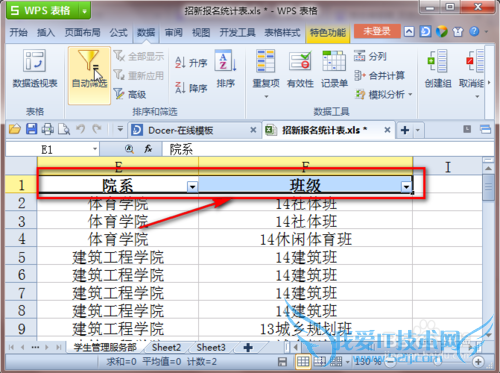Undo the last action
500x373 pixels.
pyautogui.click(x=80, y=129)
